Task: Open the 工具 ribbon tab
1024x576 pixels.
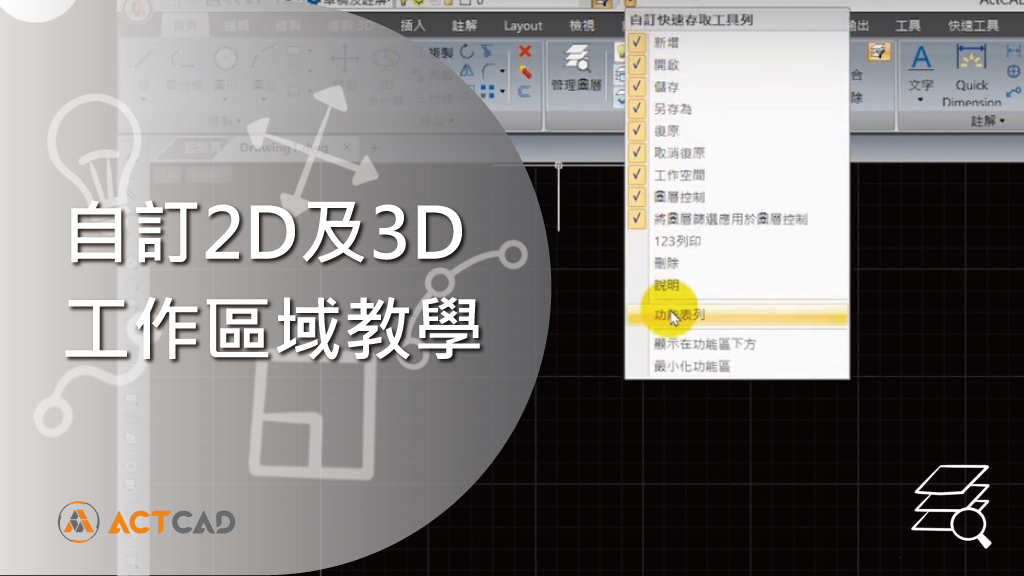Action: (907, 25)
